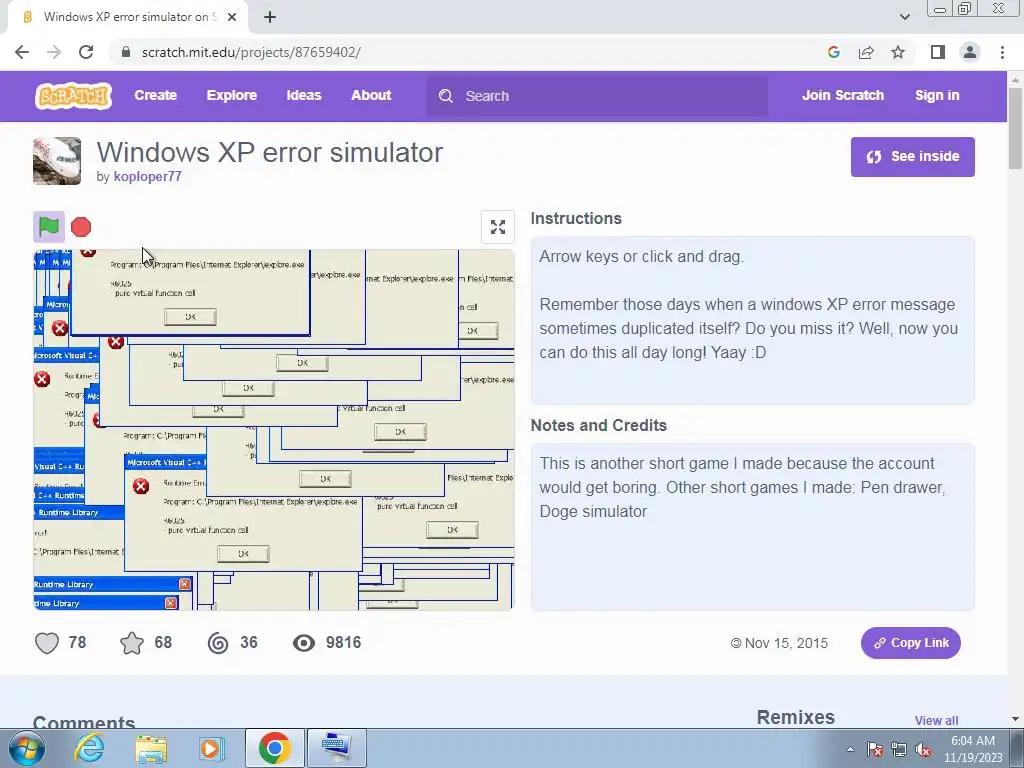The width and height of the screenshot is (1024, 768).
Task: Open Internet Explorer from taskbar
Action: (x=89, y=748)
